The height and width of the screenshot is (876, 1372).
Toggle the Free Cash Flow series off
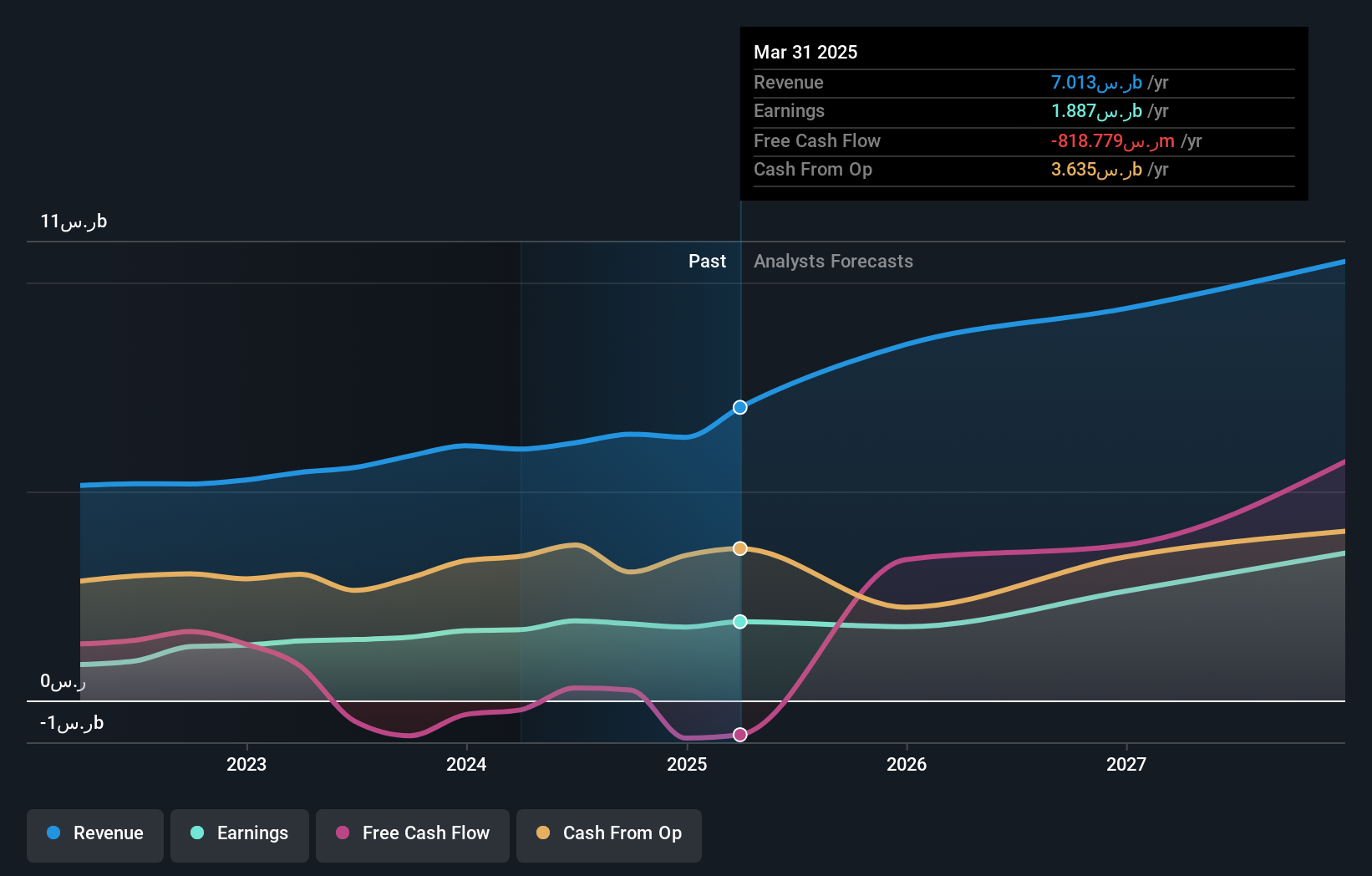pos(413,833)
